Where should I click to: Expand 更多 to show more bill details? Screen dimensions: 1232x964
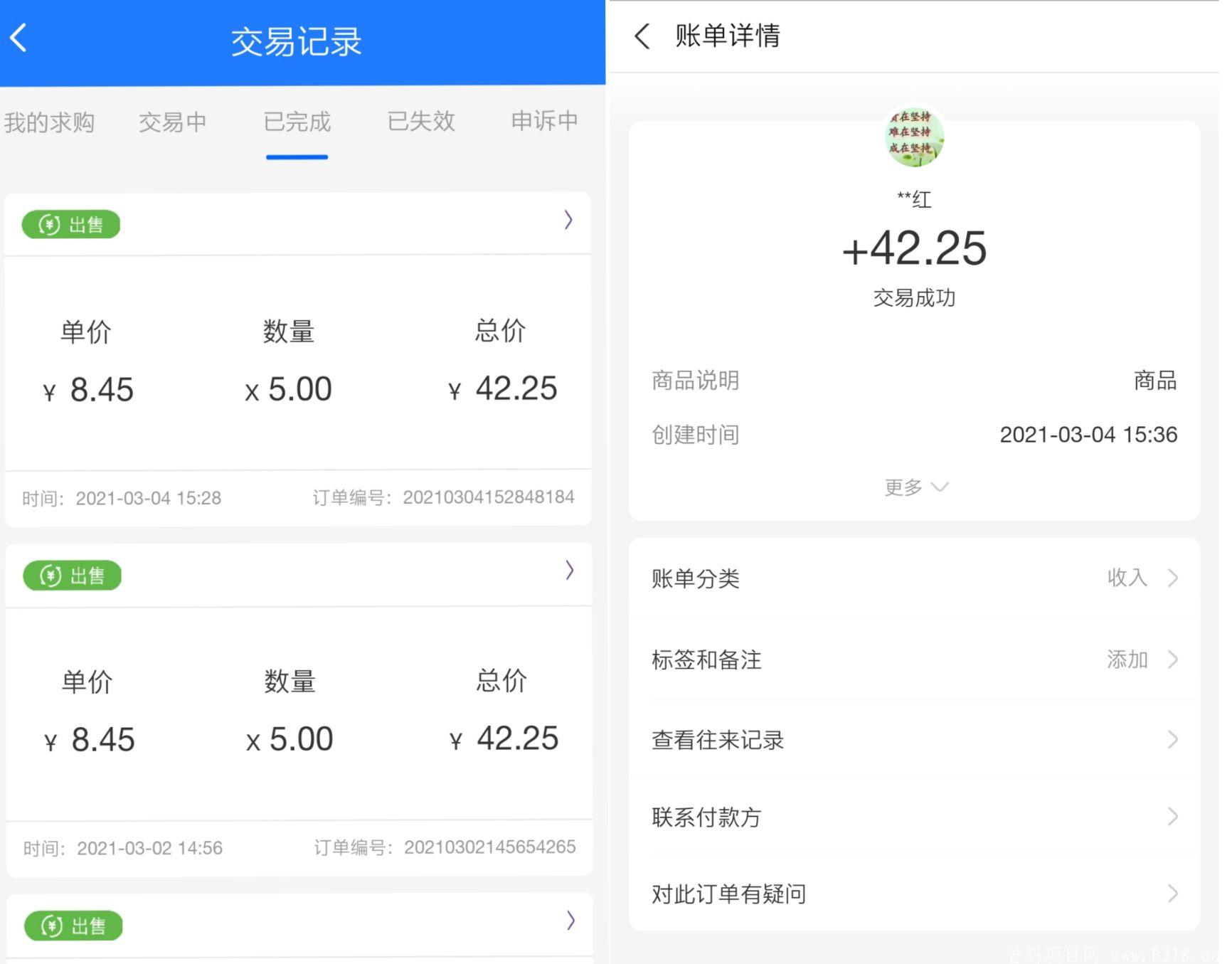pos(916,487)
